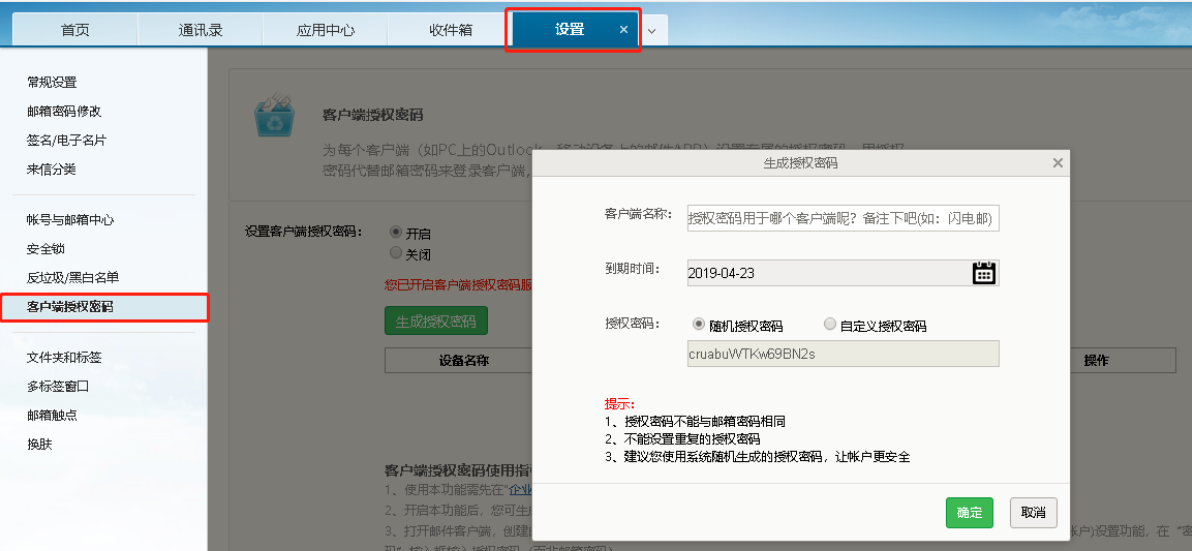Open the 通讯录 tab
Screen dimensions: 1192x551
200,30
